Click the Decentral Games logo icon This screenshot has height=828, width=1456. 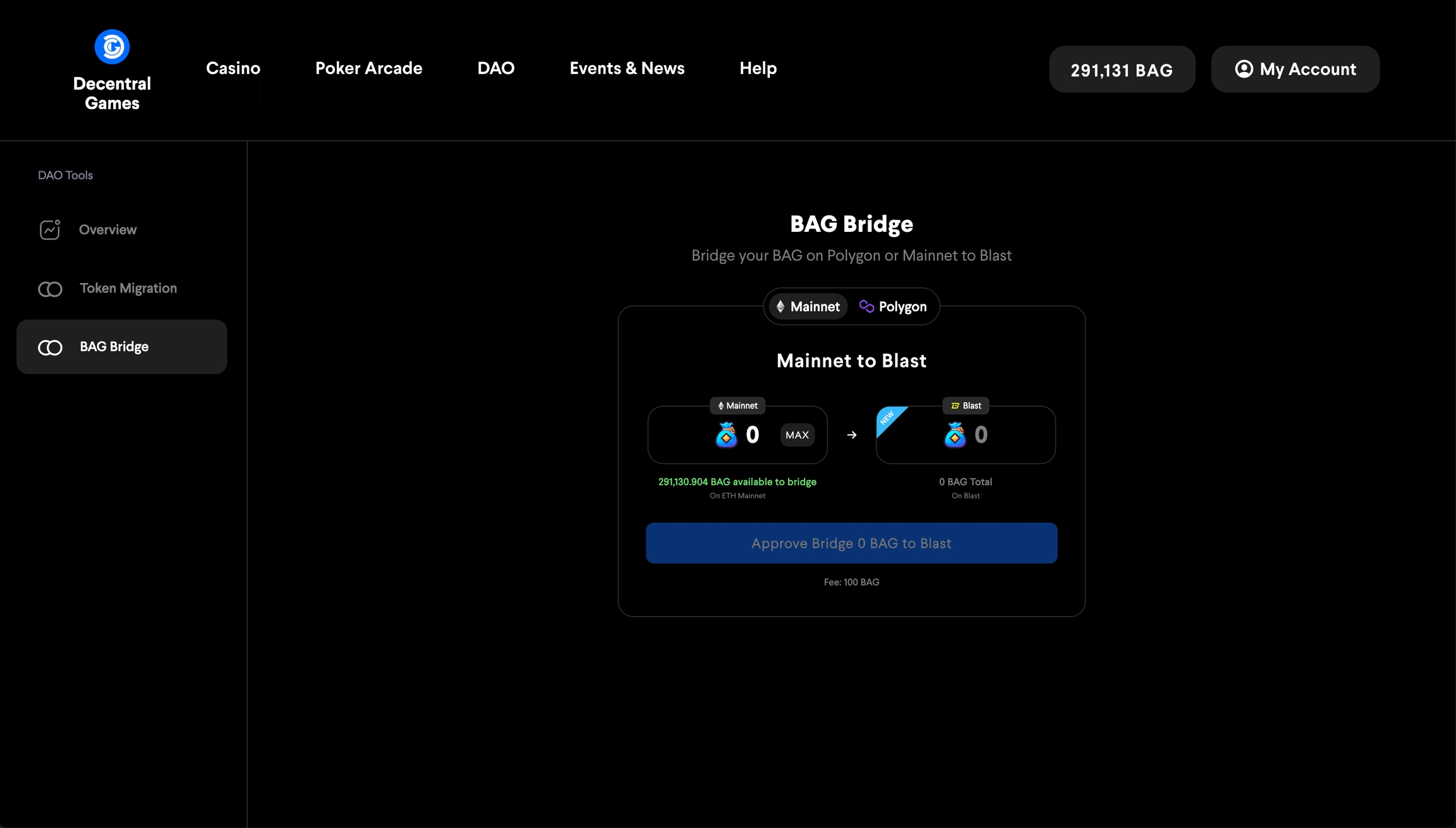click(112, 47)
